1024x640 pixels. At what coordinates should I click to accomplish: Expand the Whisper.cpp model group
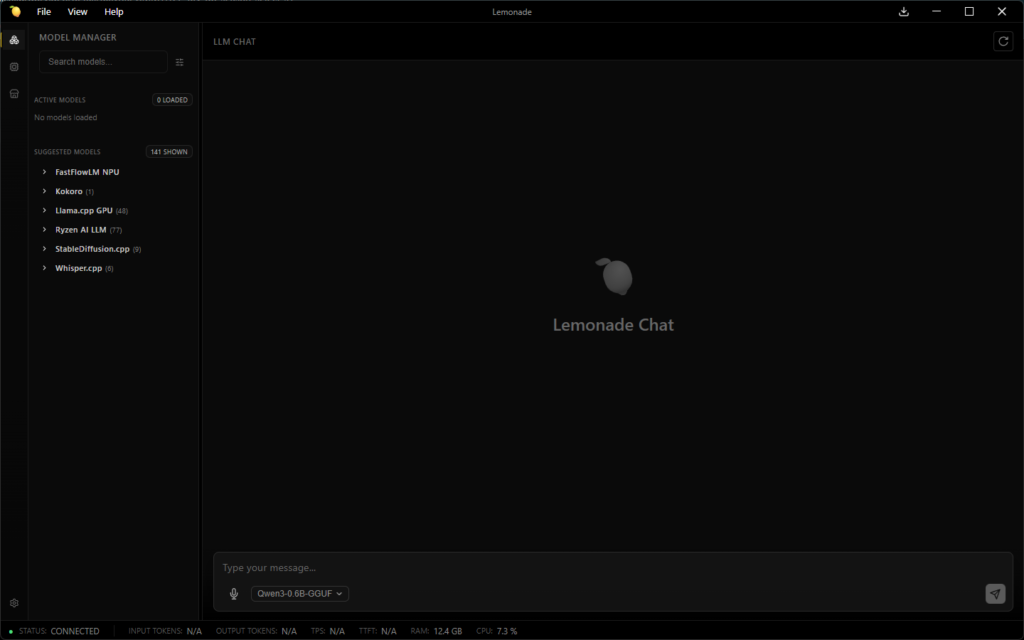(x=78, y=268)
